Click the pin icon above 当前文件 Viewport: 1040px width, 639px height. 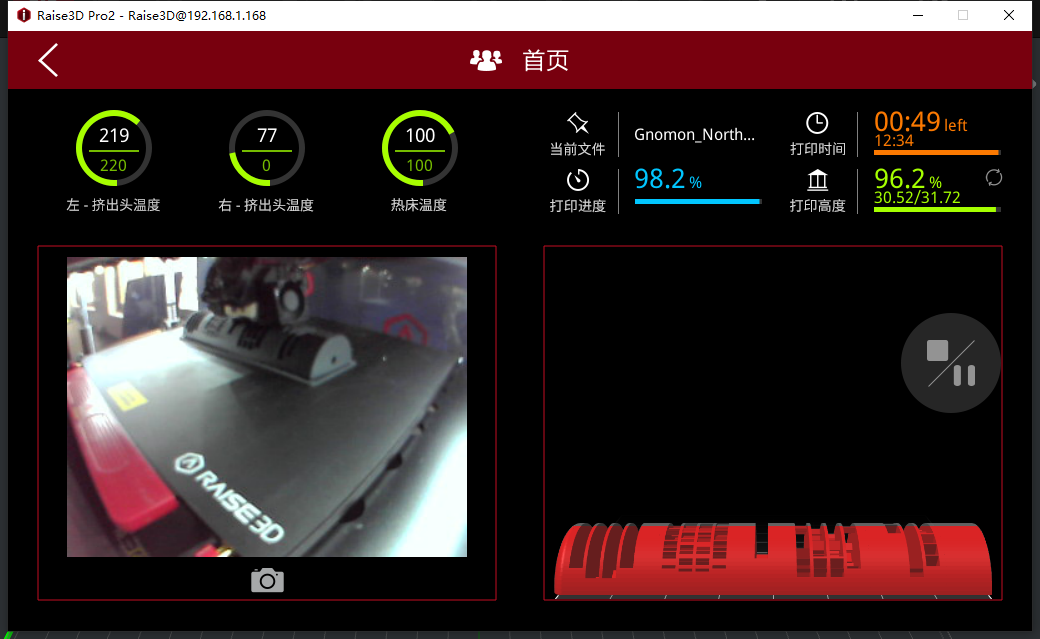577,123
